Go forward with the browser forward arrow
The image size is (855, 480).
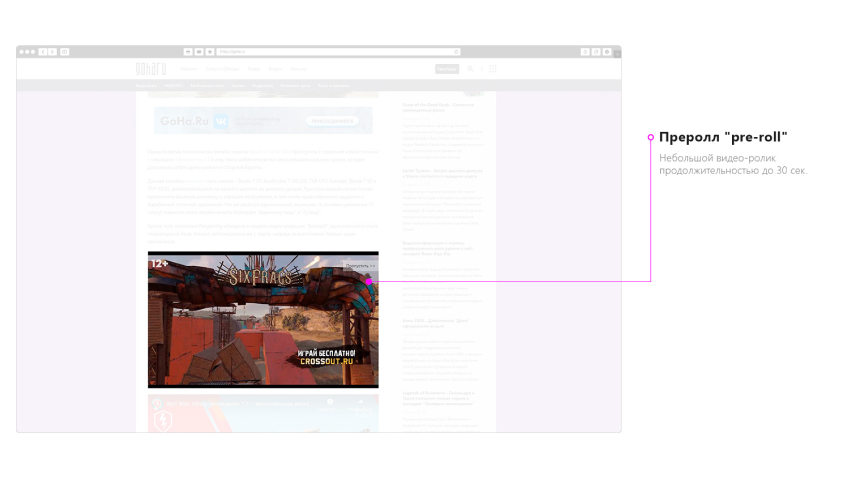pos(52,52)
